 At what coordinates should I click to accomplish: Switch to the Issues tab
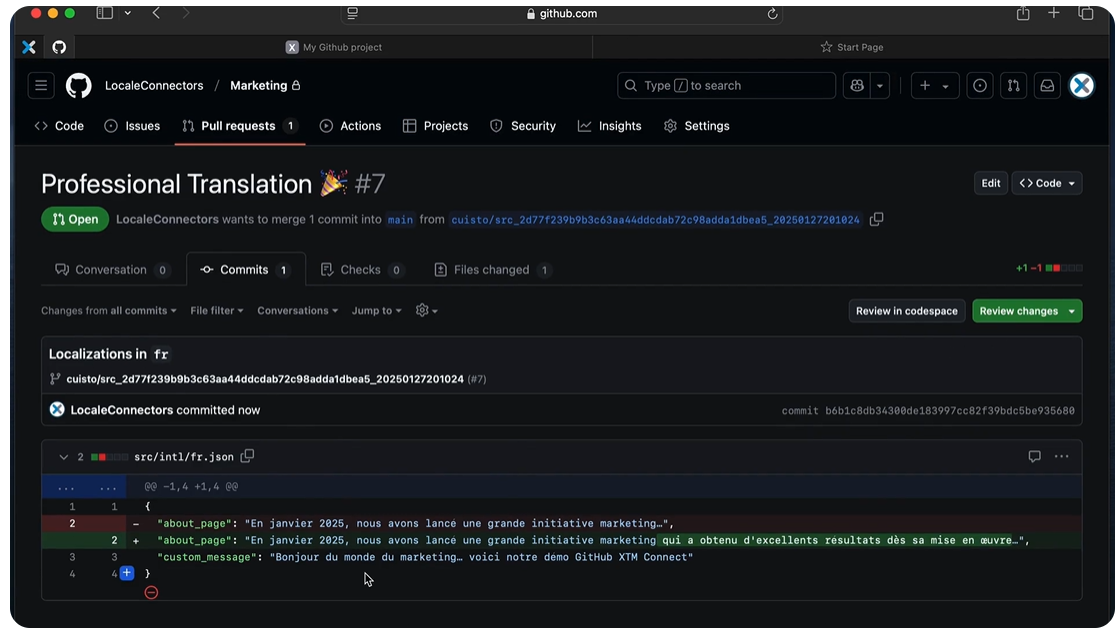(x=132, y=126)
